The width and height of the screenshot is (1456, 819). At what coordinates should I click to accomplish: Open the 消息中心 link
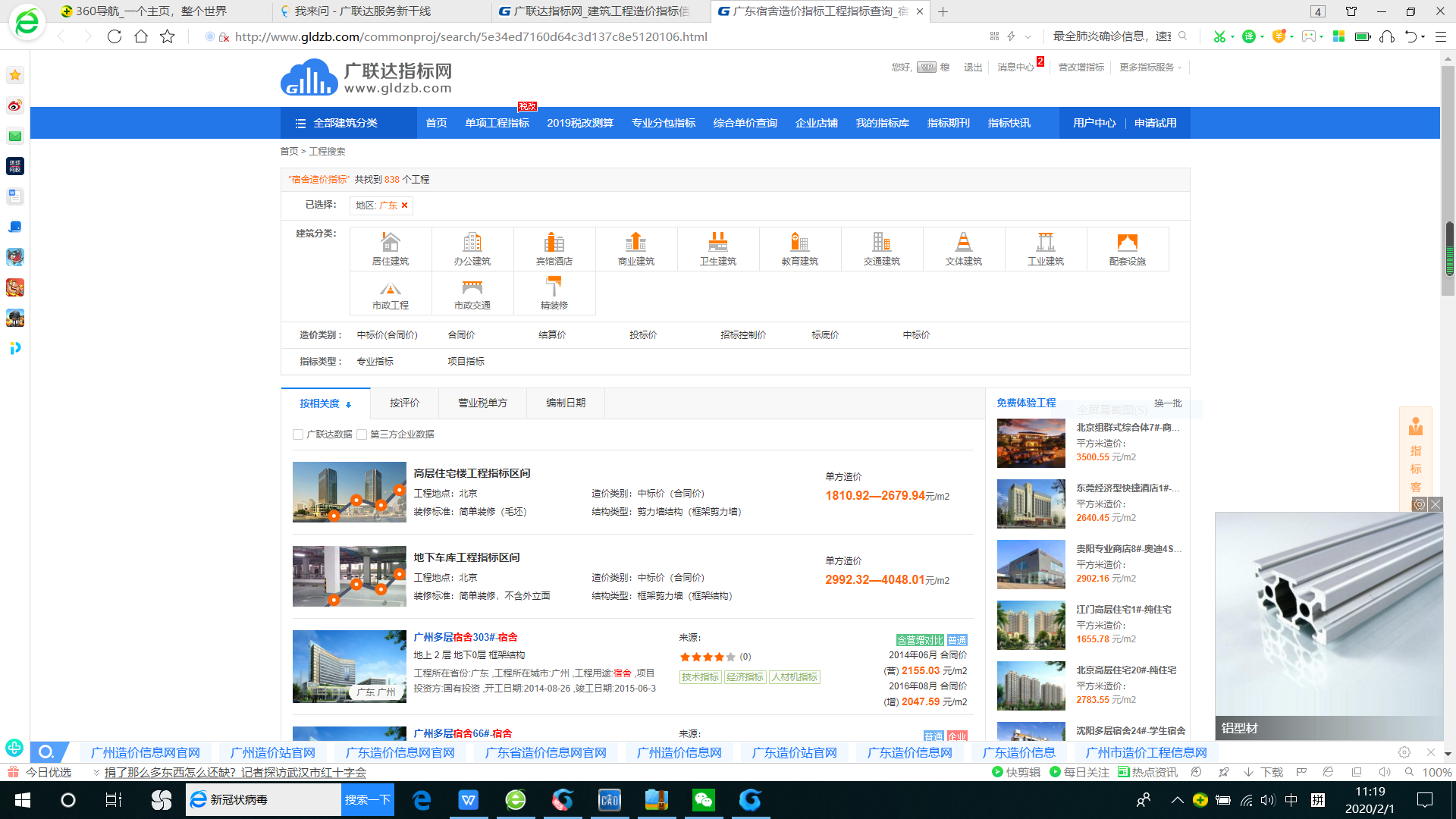(1015, 67)
